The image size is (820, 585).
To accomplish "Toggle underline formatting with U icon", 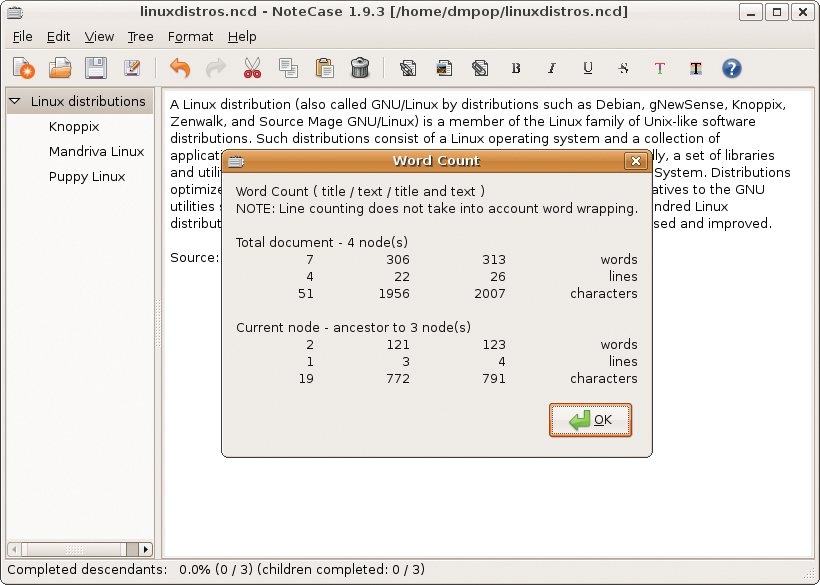I will pyautogui.click(x=588, y=68).
